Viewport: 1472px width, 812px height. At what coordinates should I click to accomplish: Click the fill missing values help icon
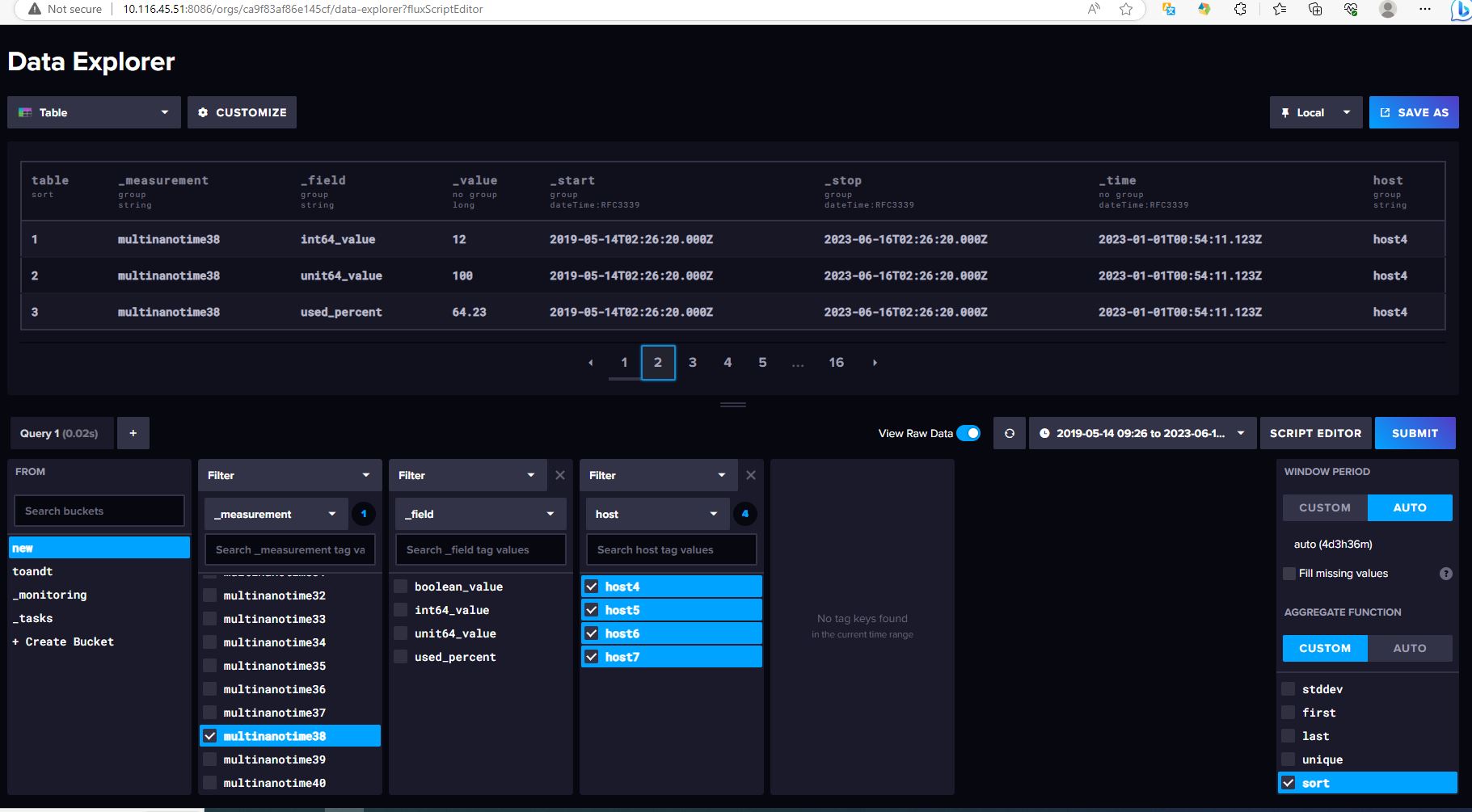(x=1445, y=574)
